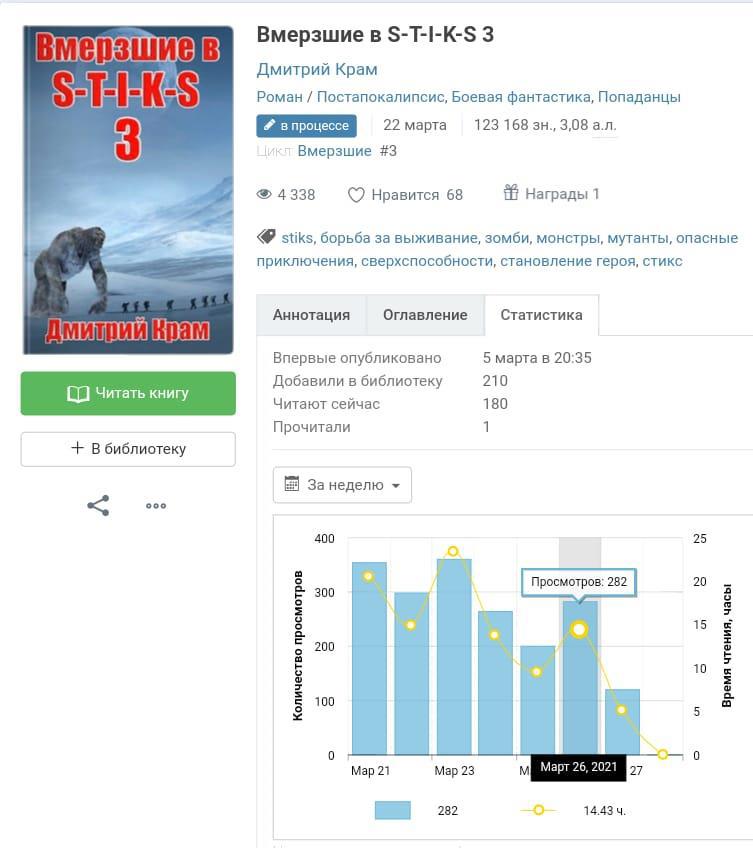Click the eye views counter icon
This screenshot has height=848, width=753.
265,195
